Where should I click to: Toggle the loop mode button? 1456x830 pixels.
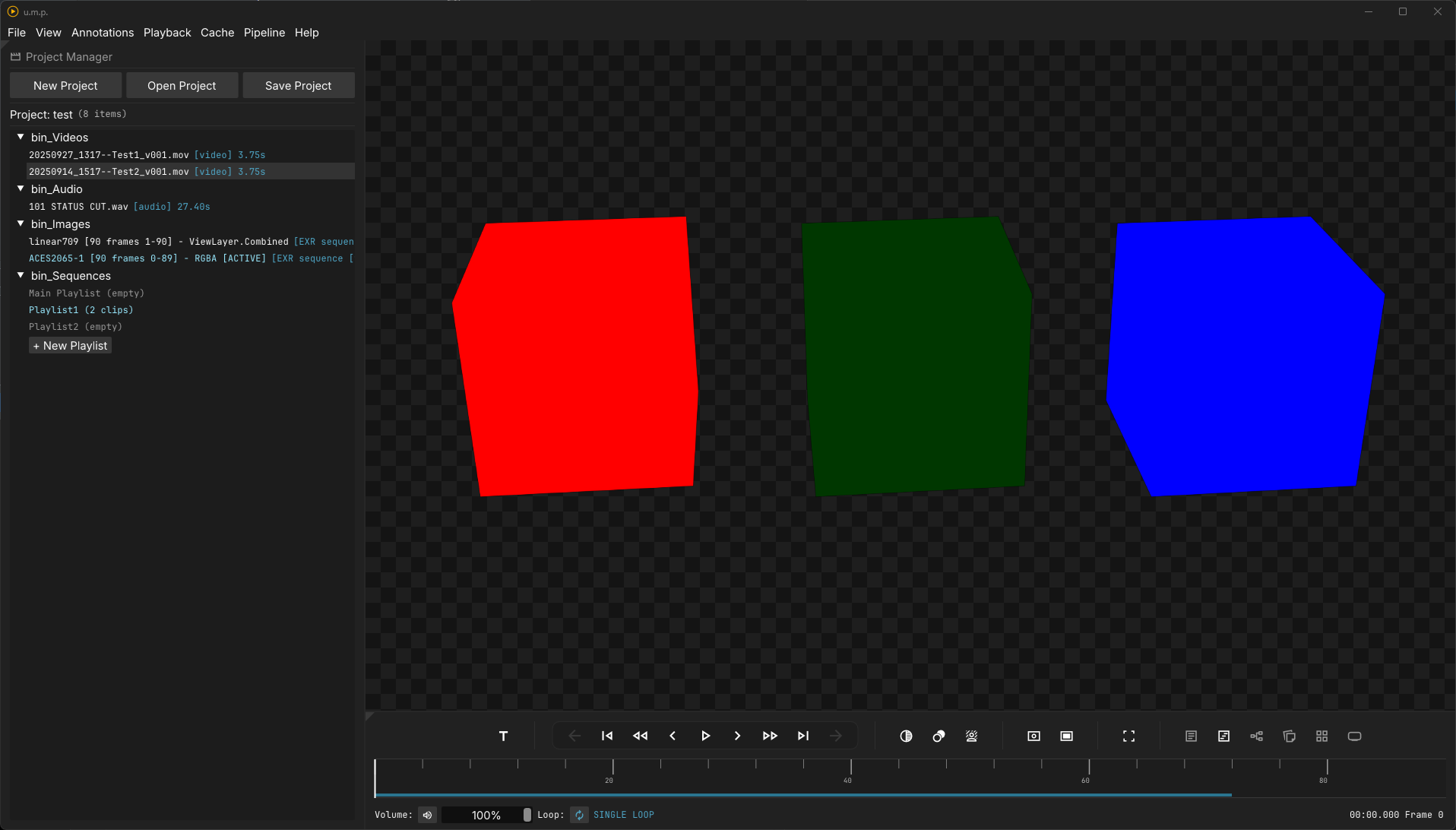(579, 815)
